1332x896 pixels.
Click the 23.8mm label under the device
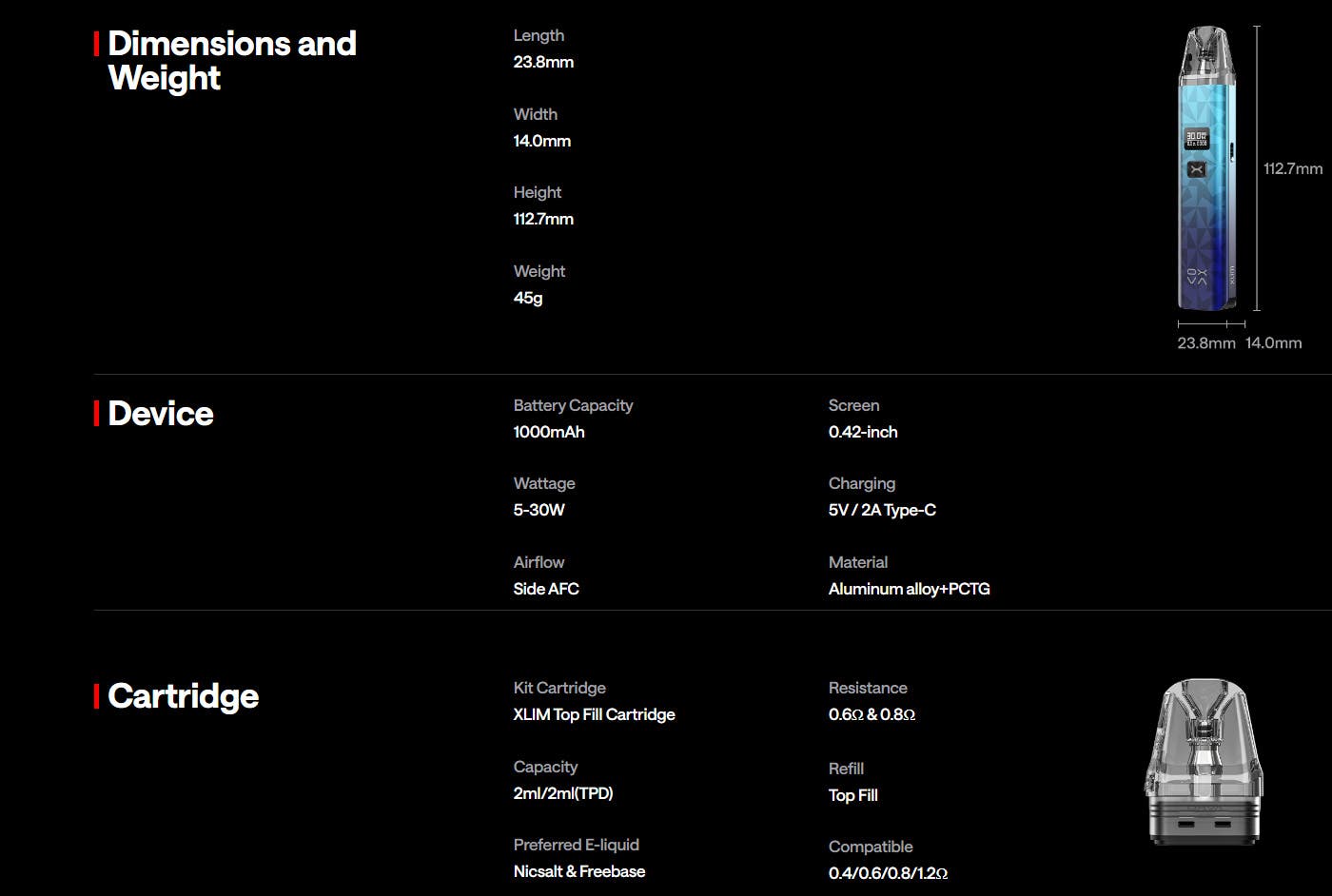click(x=1206, y=342)
